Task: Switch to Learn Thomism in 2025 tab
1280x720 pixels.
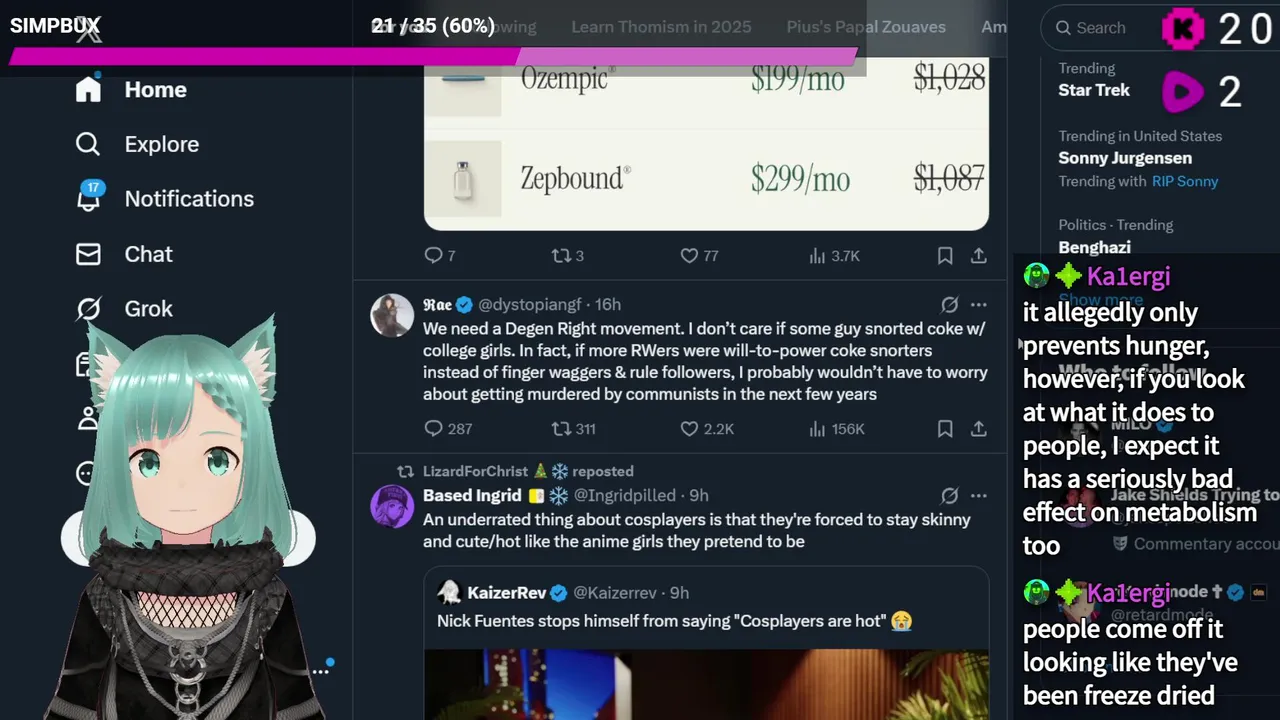Action: point(661,27)
